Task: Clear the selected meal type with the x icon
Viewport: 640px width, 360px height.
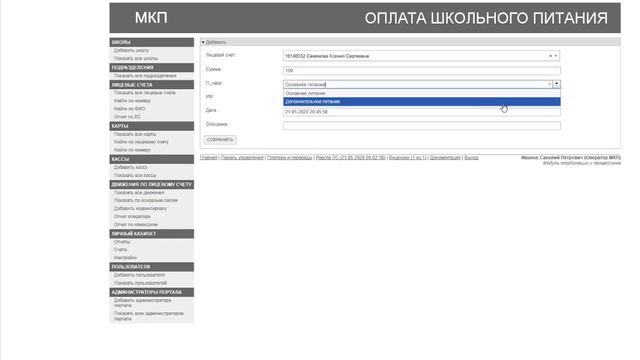Action: click(549, 84)
